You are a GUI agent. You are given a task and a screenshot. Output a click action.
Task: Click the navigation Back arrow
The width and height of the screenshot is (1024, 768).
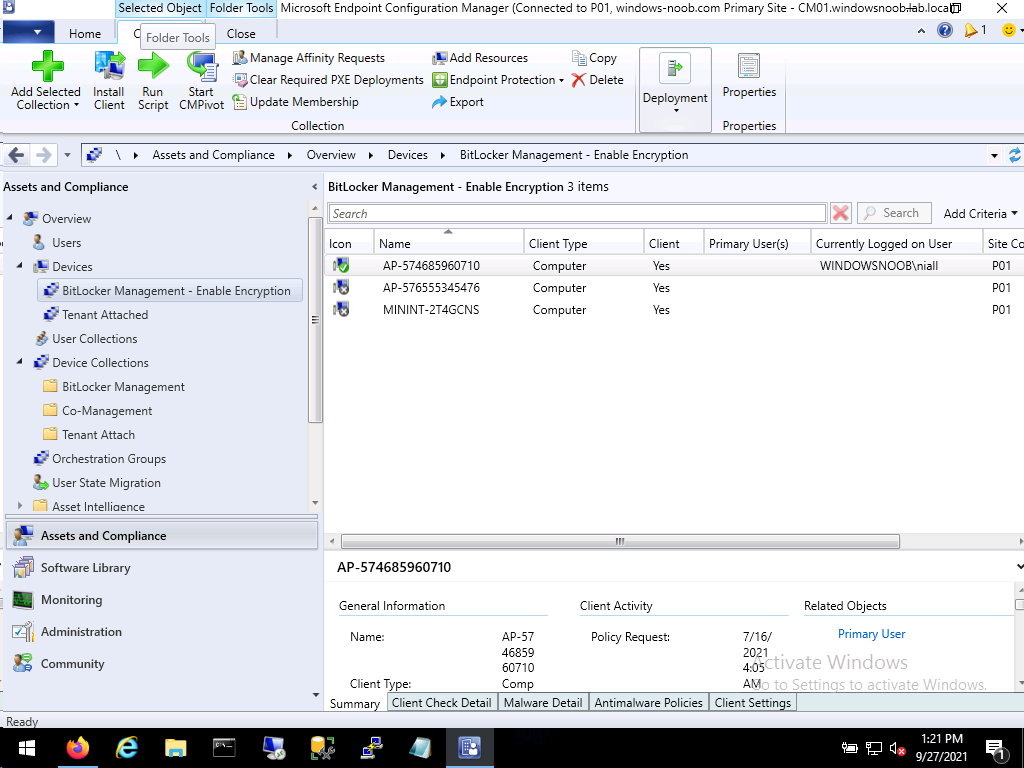[x=17, y=155]
